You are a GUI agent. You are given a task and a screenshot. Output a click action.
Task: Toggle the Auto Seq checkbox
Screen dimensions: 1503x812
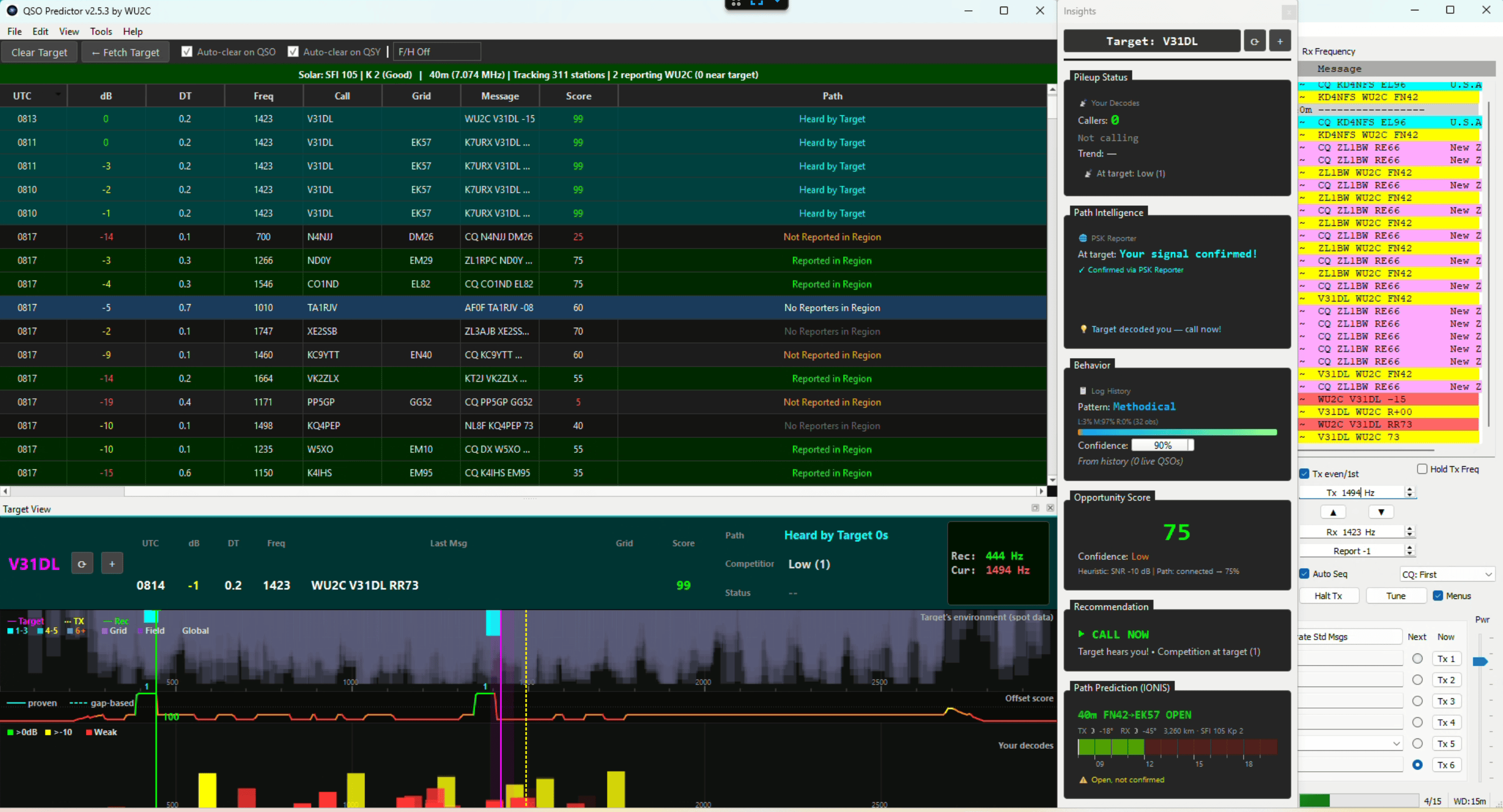(1305, 574)
